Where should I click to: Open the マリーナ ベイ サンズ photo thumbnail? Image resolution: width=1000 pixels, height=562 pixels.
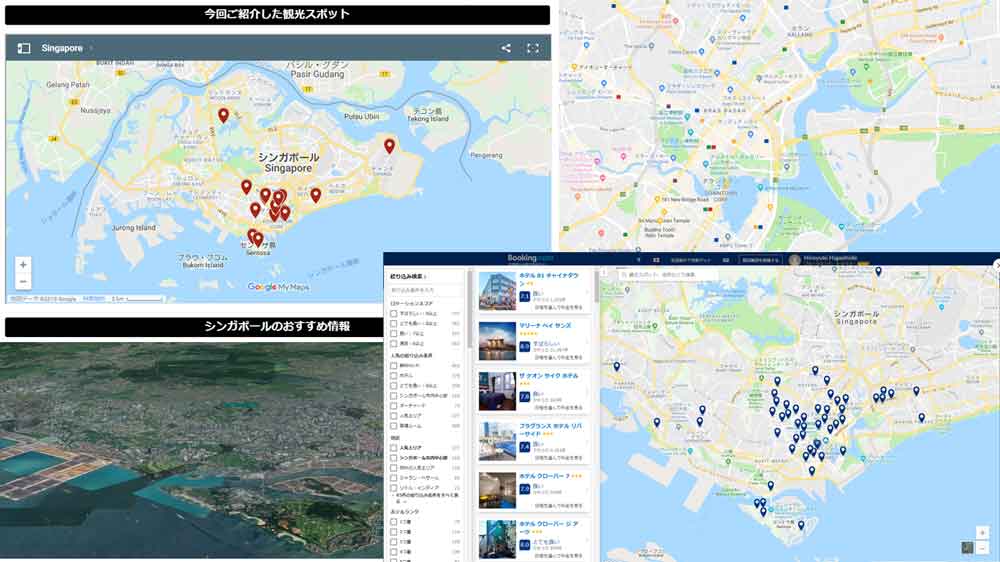click(497, 341)
